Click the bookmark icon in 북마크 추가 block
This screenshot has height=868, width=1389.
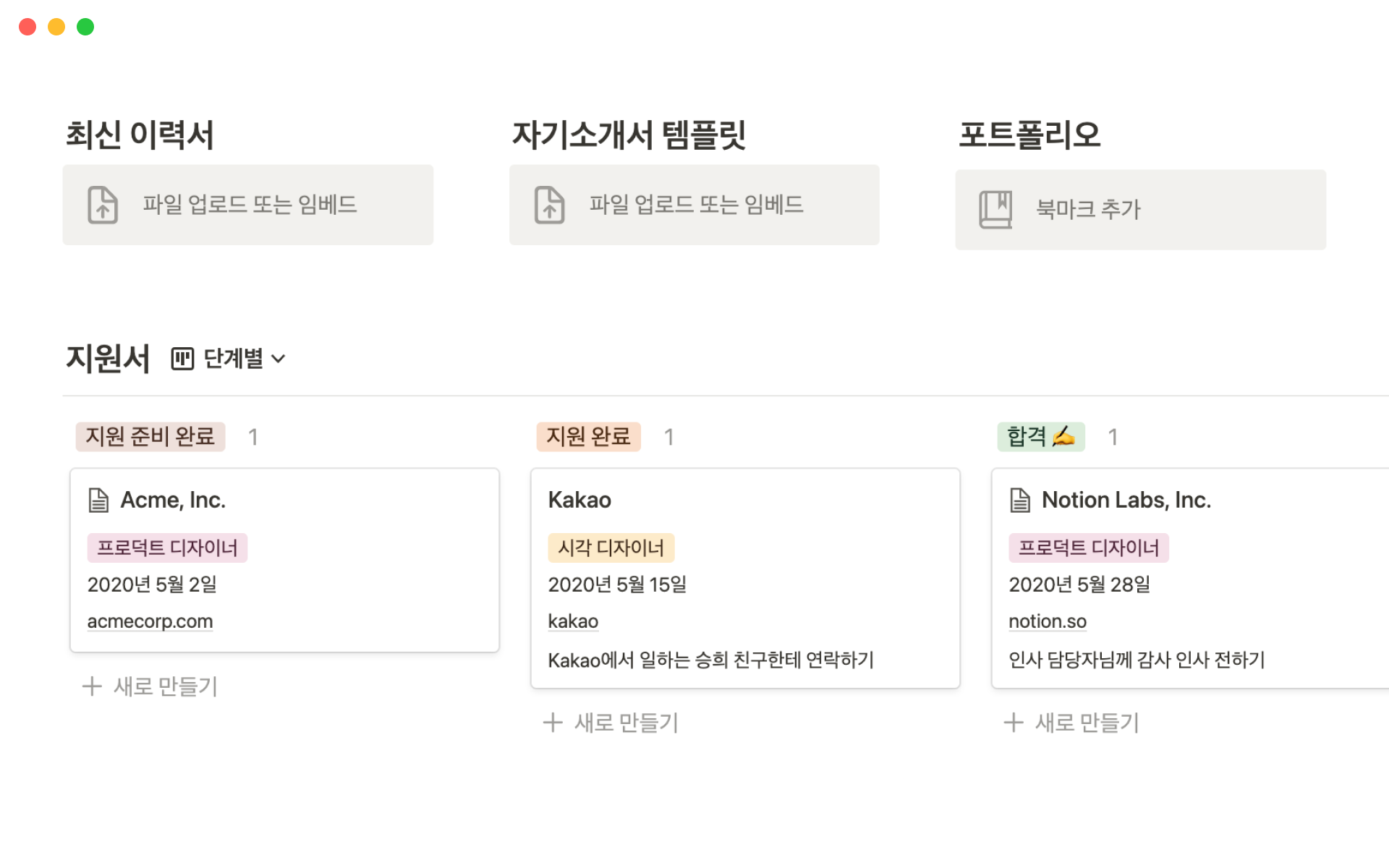995,210
